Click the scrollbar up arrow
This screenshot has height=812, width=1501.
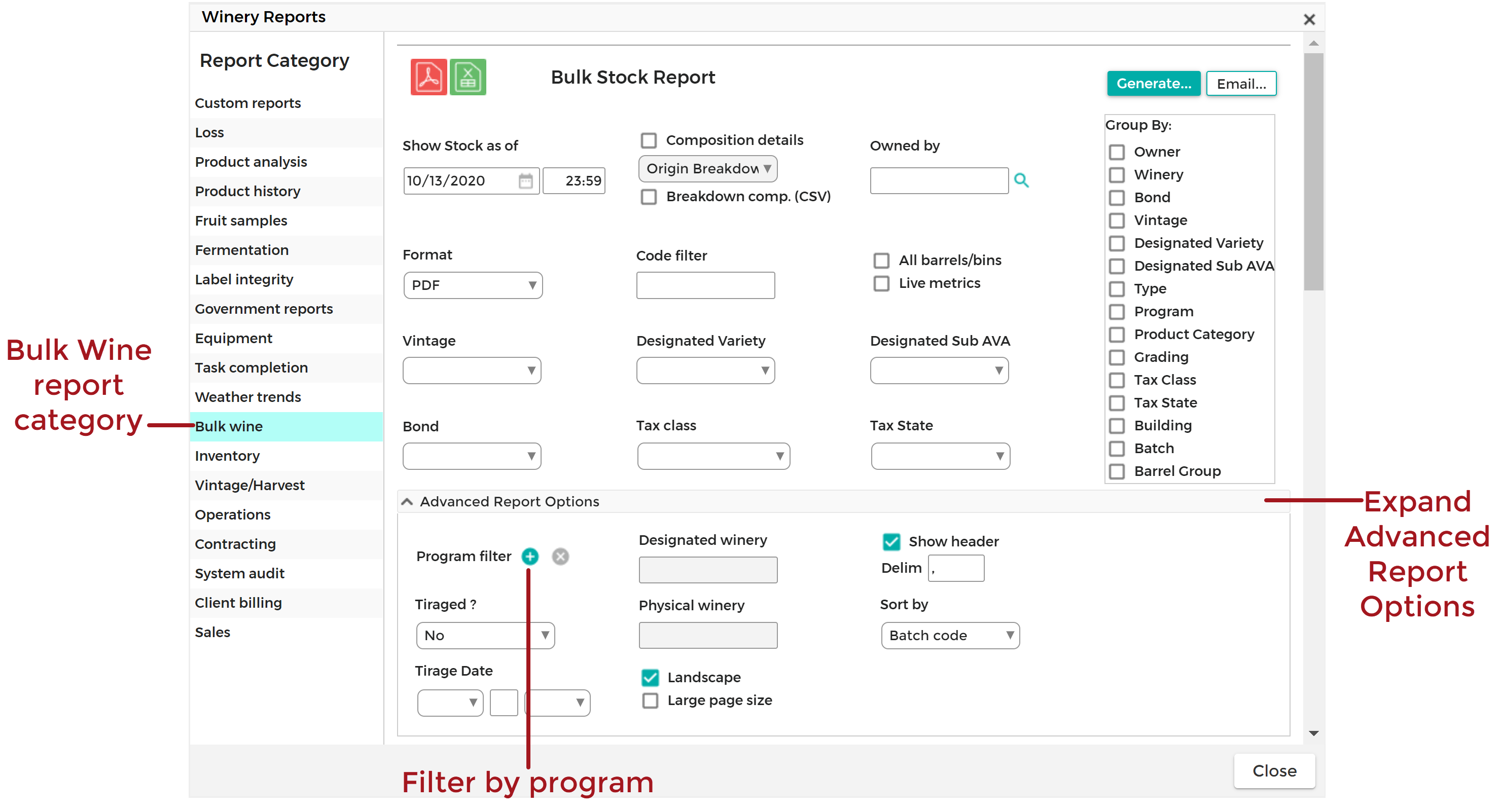[x=1313, y=43]
